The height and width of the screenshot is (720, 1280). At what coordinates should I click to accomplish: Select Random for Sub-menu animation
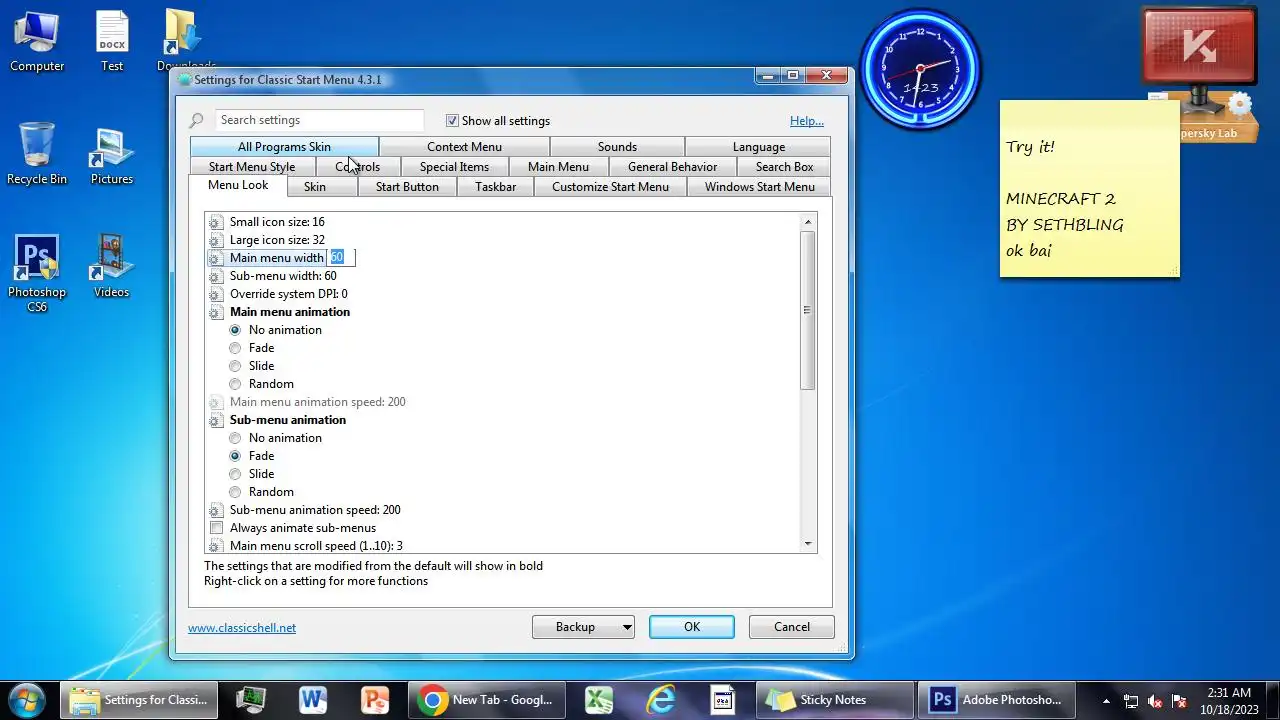[x=236, y=492]
